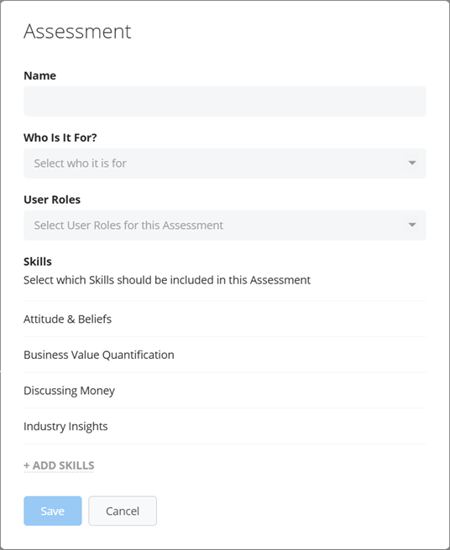The image size is (450, 550).
Task: Select the Business Value Quantification skill
Action: coord(225,355)
